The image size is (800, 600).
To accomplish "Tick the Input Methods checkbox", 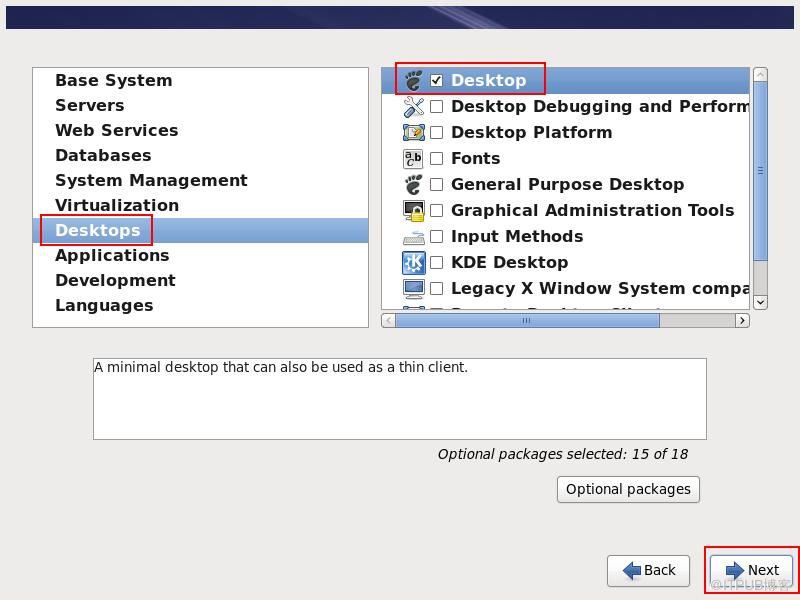I will coord(436,236).
